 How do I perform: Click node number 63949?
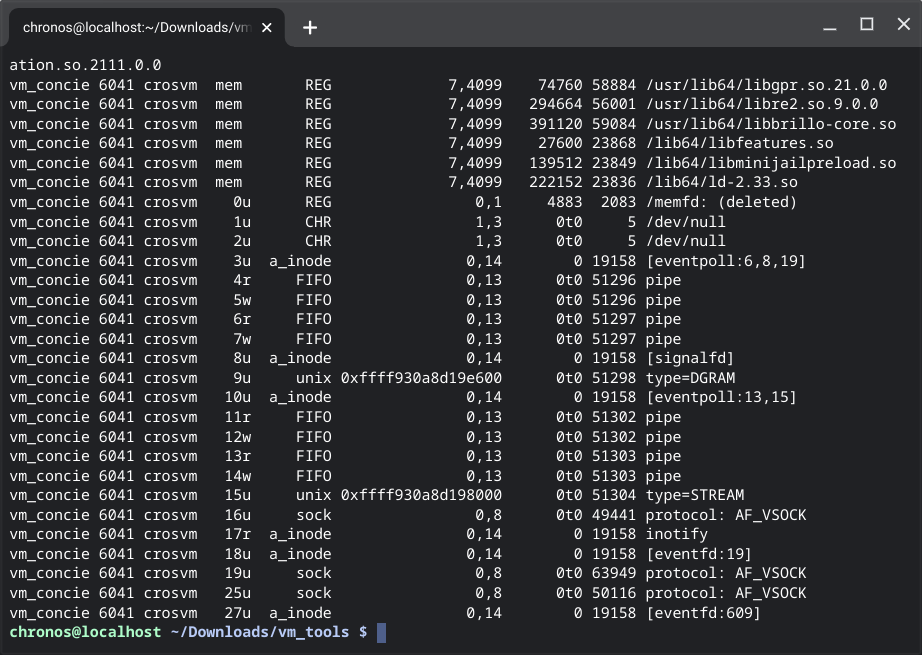[x=614, y=573]
